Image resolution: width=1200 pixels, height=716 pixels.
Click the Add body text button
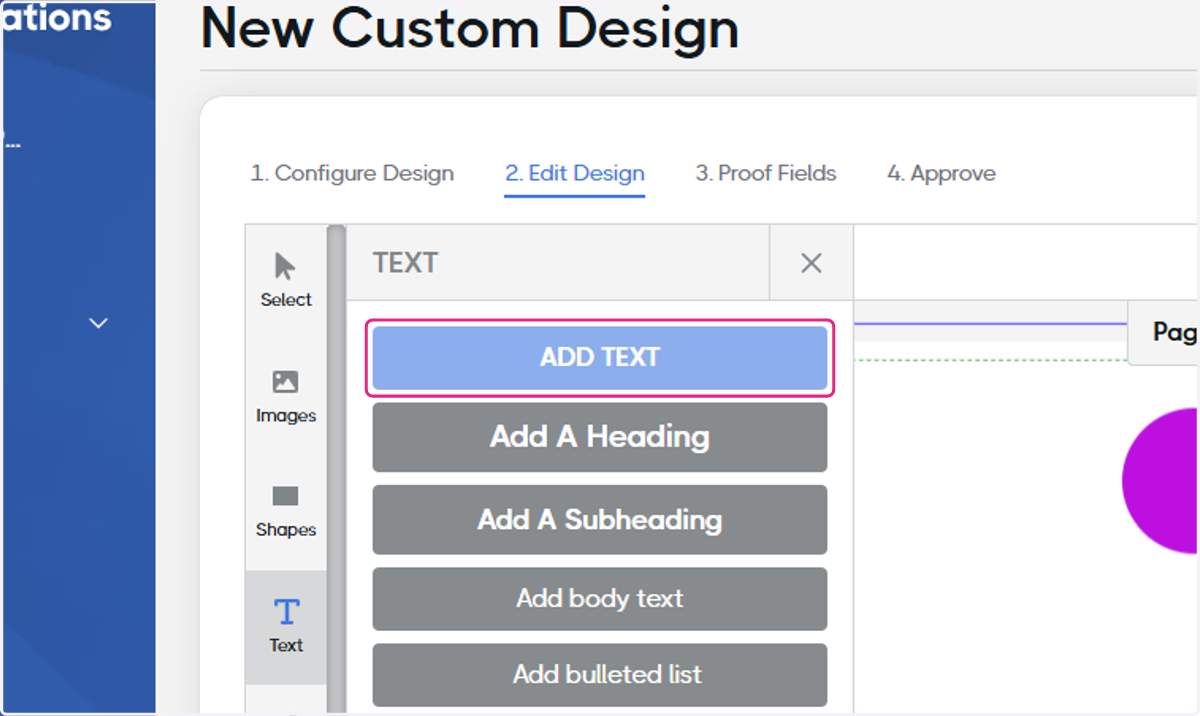coord(600,599)
